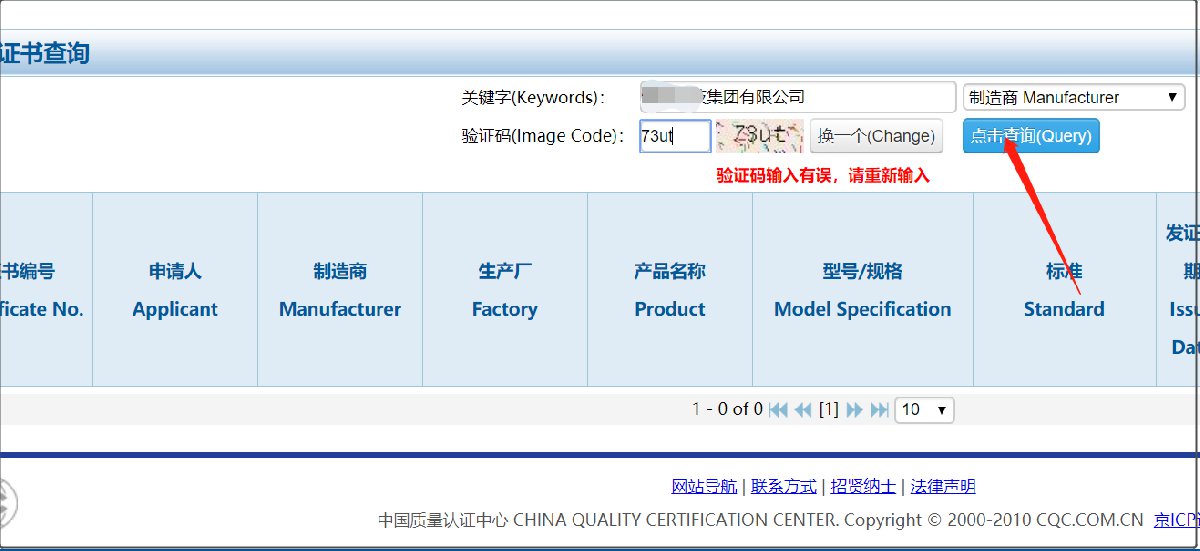Click the red captcha error message
The height and width of the screenshot is (551, 1200).
coord(823,176)
